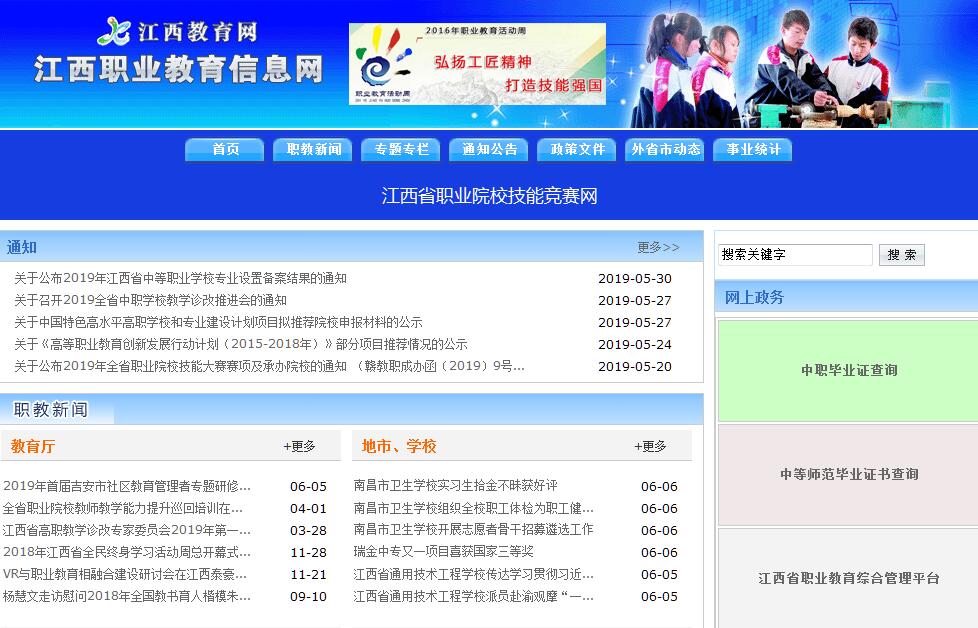Open news 南昌市卫生学校实习生拾金不昧获好评
978x628 pixels.
click(x=455, y=486)
